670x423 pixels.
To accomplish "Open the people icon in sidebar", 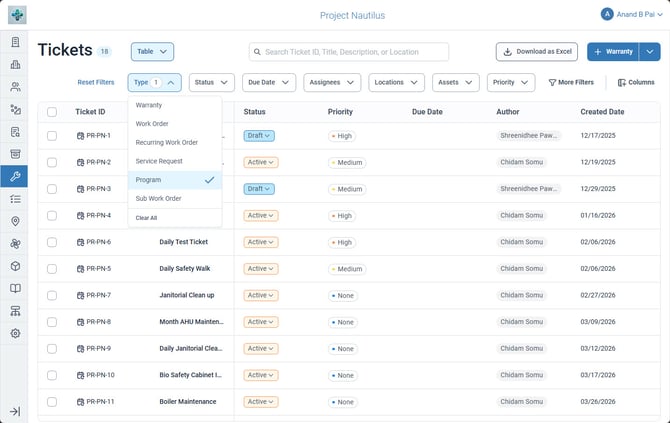I will (15, 87).
